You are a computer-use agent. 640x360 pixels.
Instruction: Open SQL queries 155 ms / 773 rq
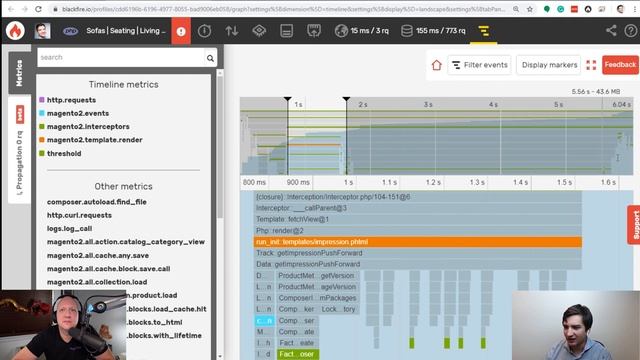433,31
